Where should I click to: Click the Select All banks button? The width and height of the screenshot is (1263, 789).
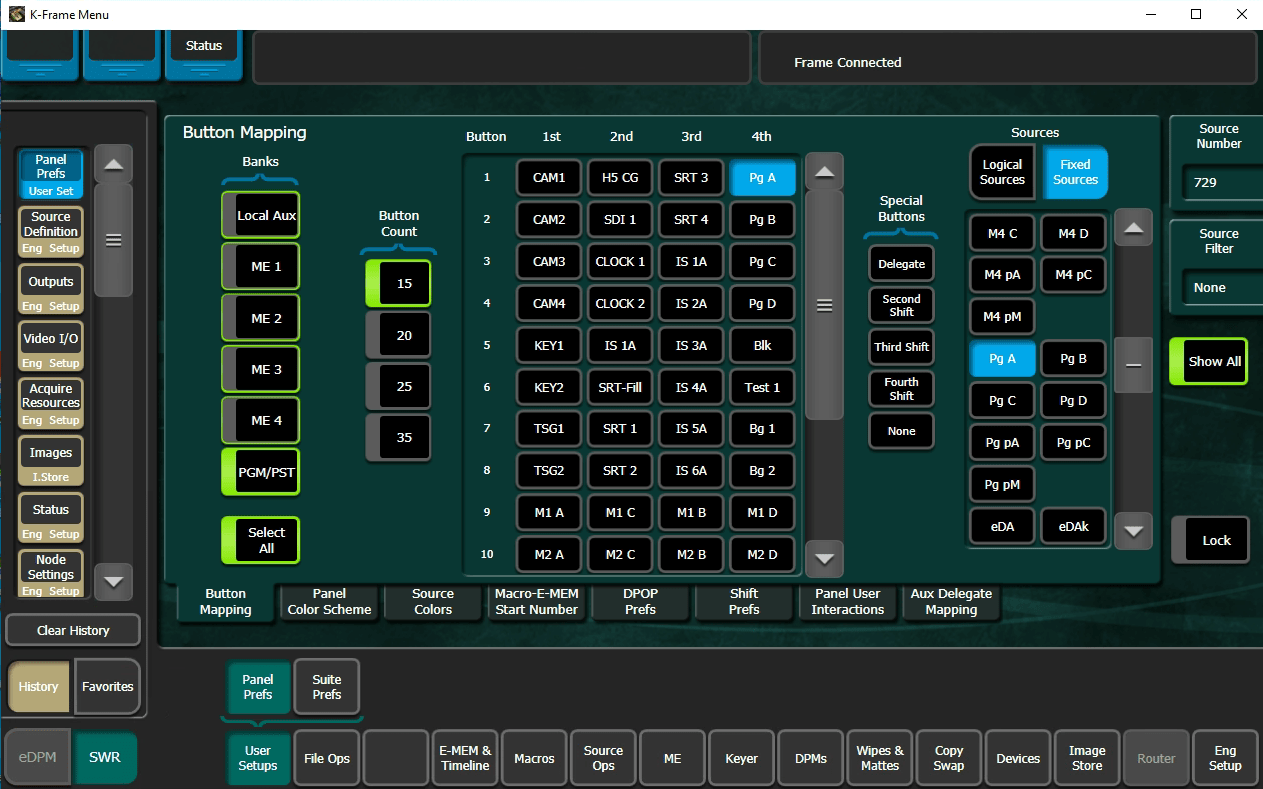coord(260,540)
